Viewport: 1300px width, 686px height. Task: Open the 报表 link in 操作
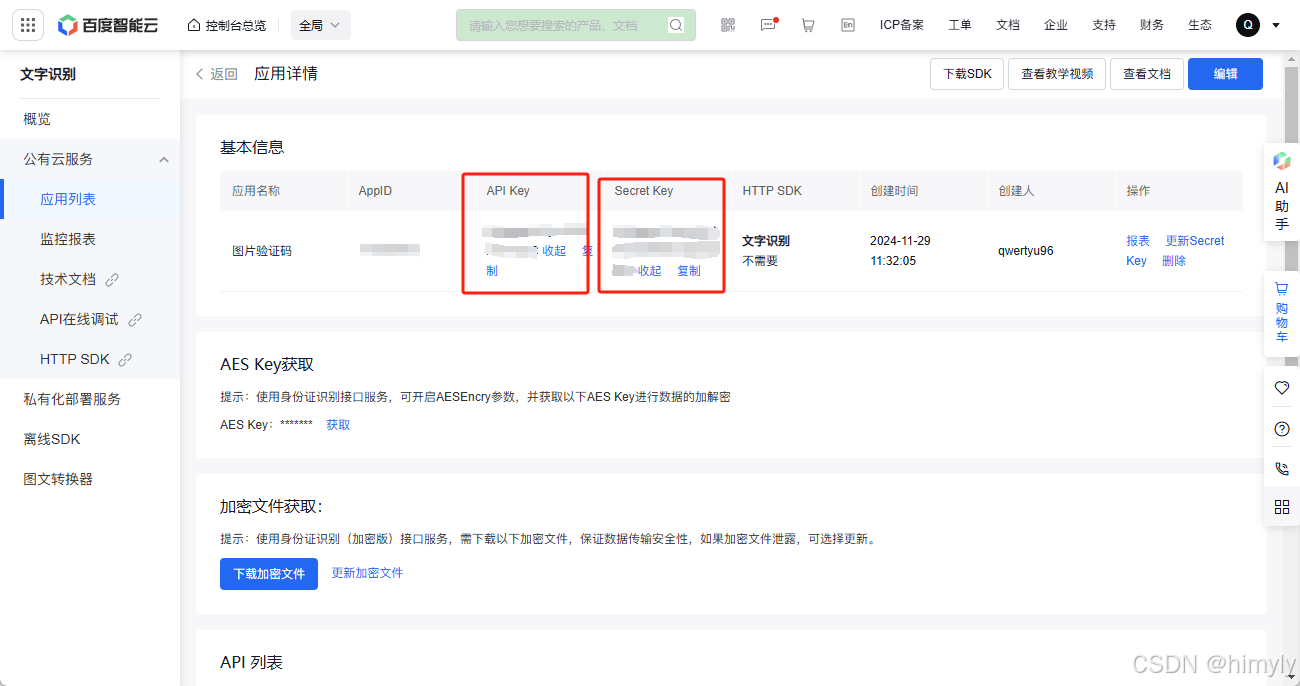1138,241
